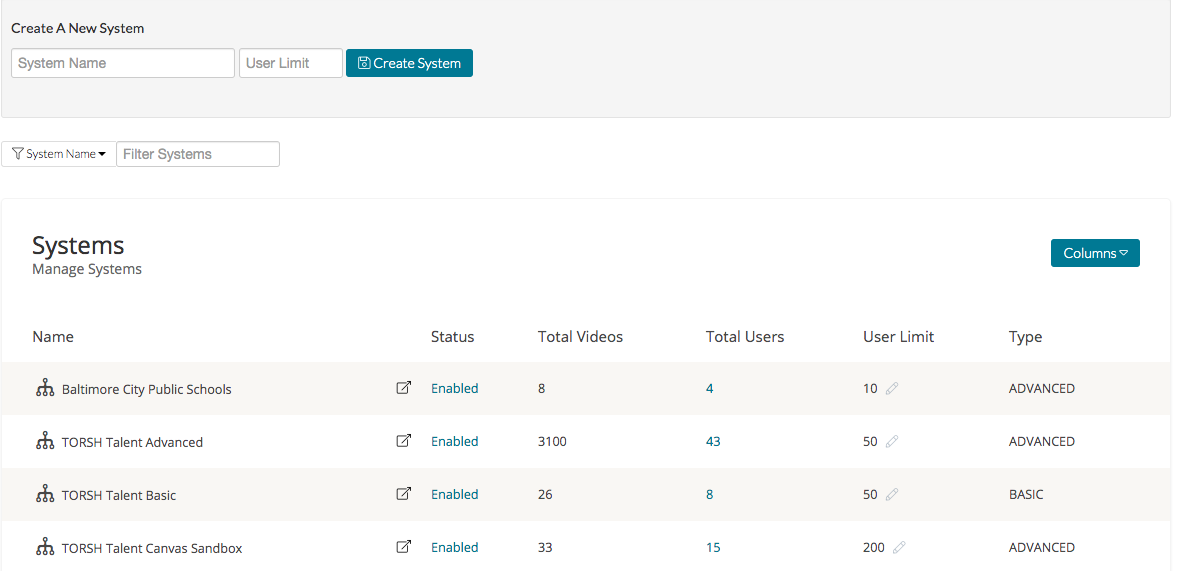Edit user limit pencil for TORSH Talent Basic
The width and height of the screenshot is (1200, 571).
(x=892, y=494)
